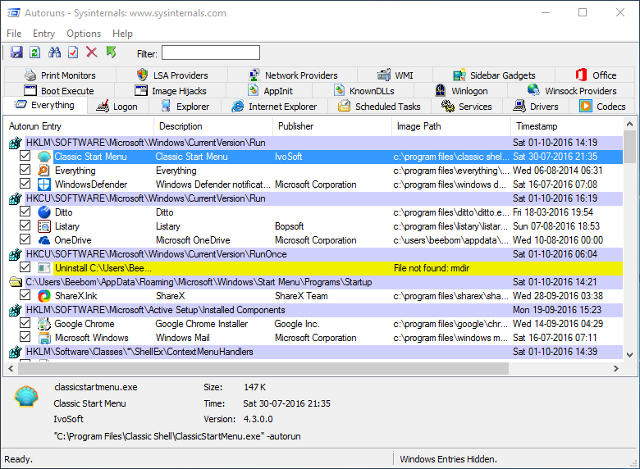Click the large shell icon in details pane

click(x=26, y=396)
